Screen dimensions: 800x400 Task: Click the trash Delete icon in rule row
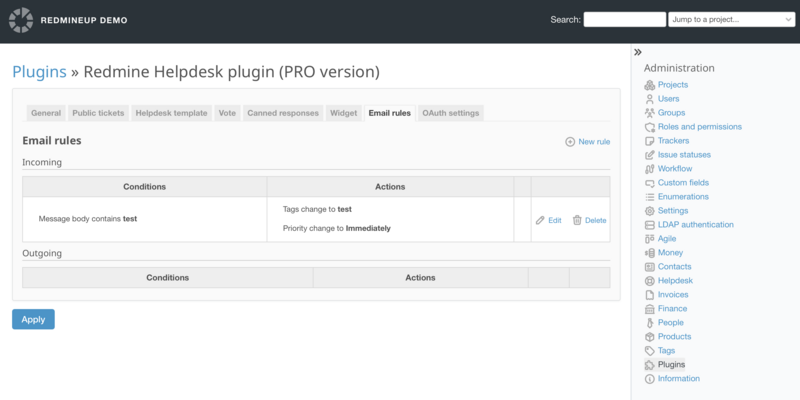577,220
